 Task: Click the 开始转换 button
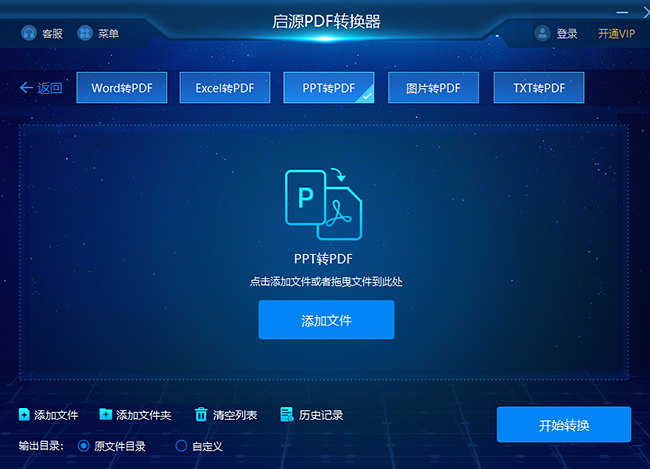click(x=564, y=425)
